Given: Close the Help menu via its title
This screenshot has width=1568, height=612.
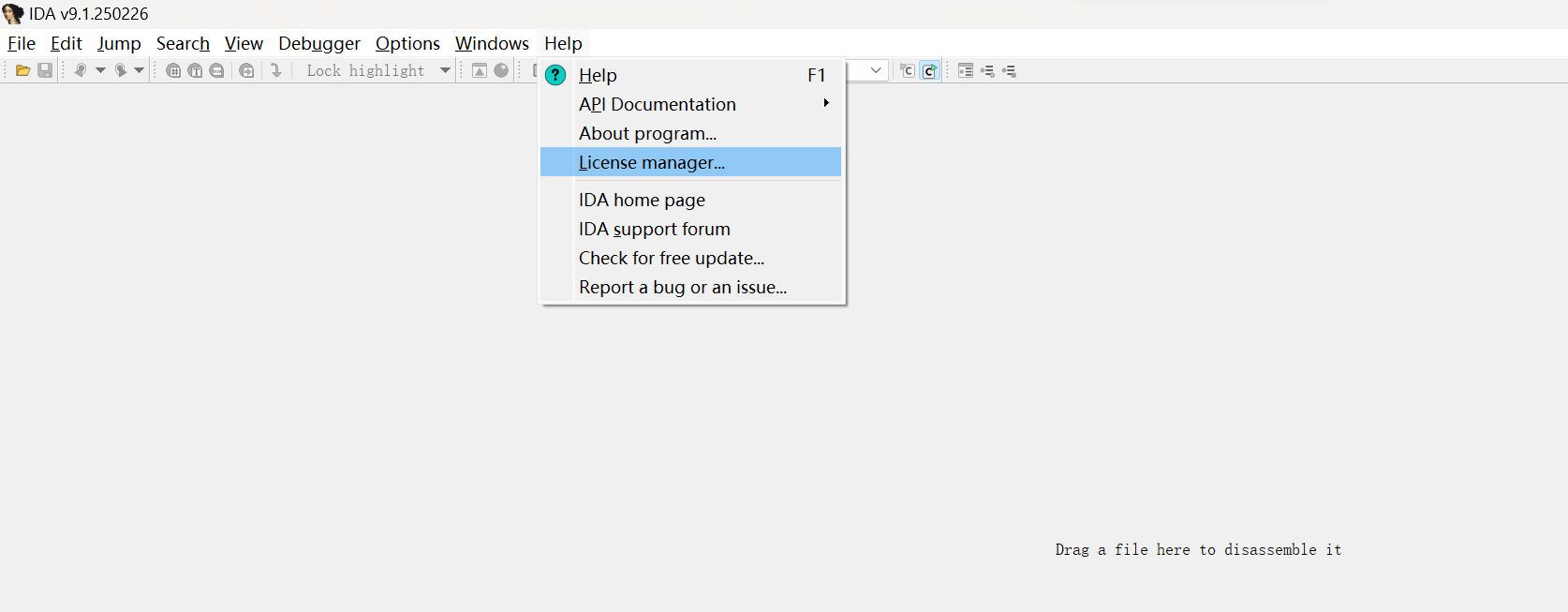Looking at the screenshot, I should click(x=563, y=43).
